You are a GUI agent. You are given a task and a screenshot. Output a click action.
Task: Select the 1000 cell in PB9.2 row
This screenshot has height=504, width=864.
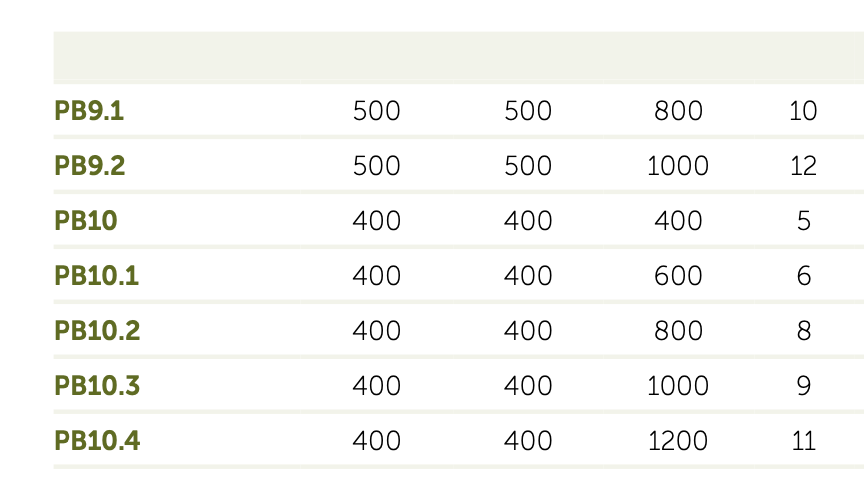(678, 165)
